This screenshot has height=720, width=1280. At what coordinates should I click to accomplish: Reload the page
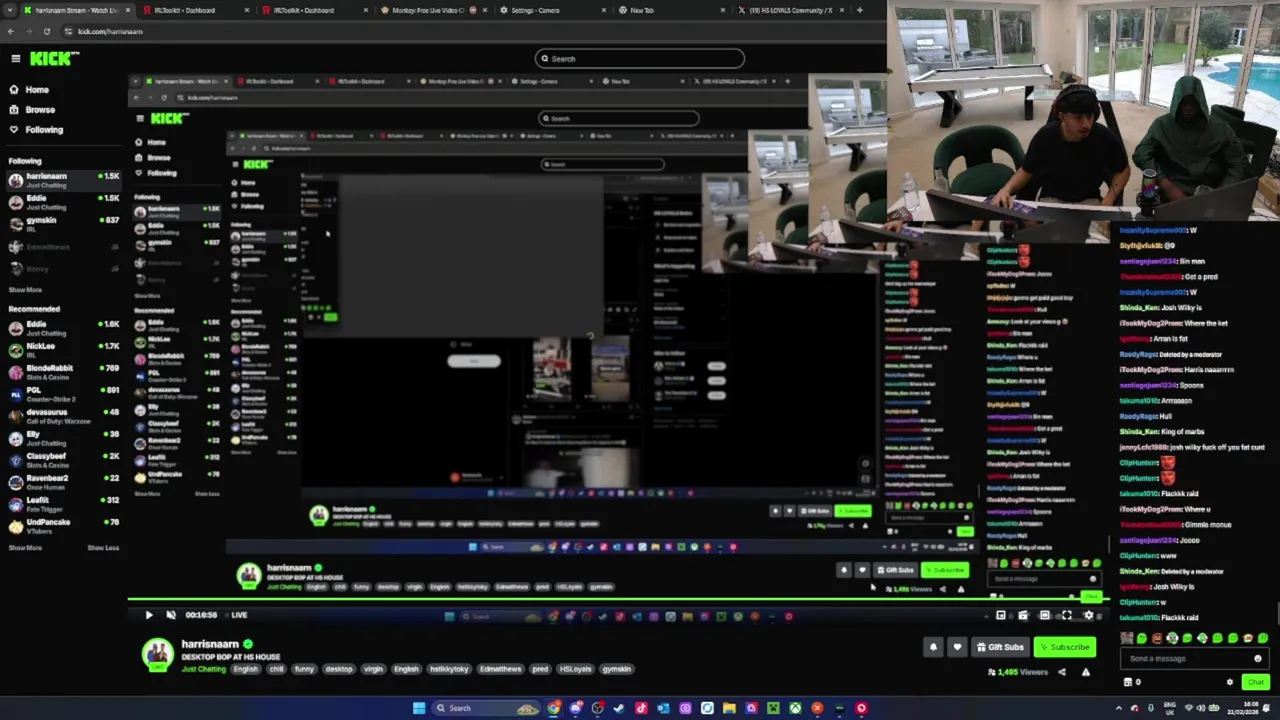46,31
